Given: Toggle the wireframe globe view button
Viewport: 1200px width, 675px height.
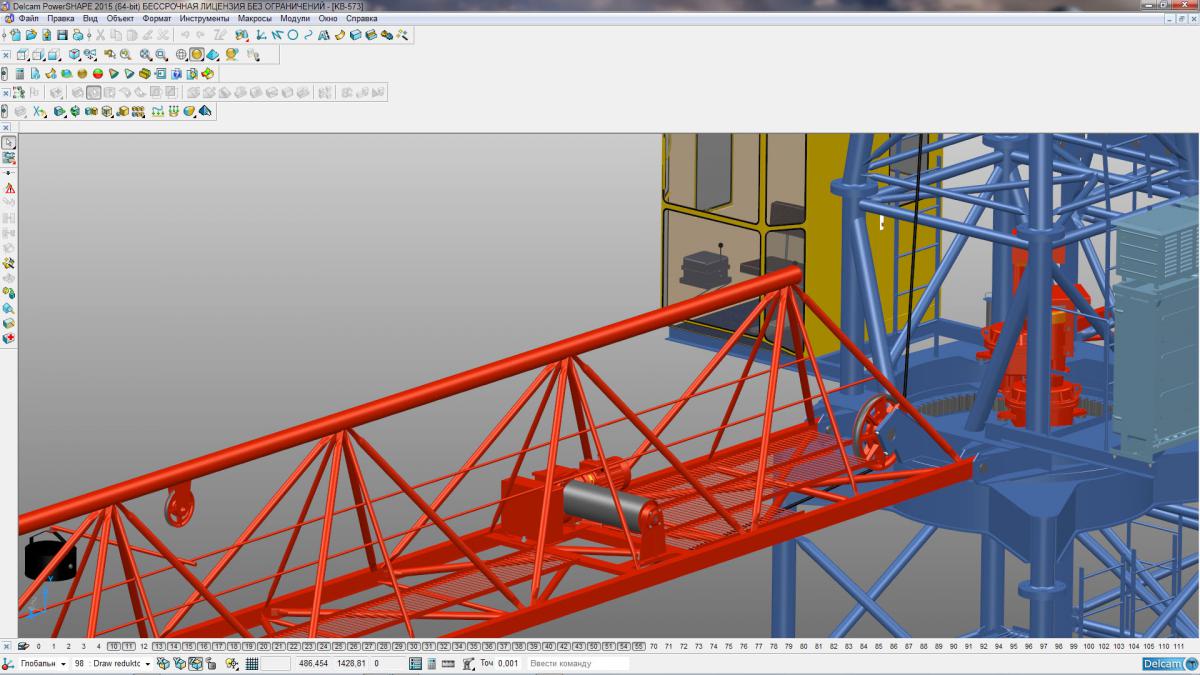Looking at the screenshot, I should 181,55.
